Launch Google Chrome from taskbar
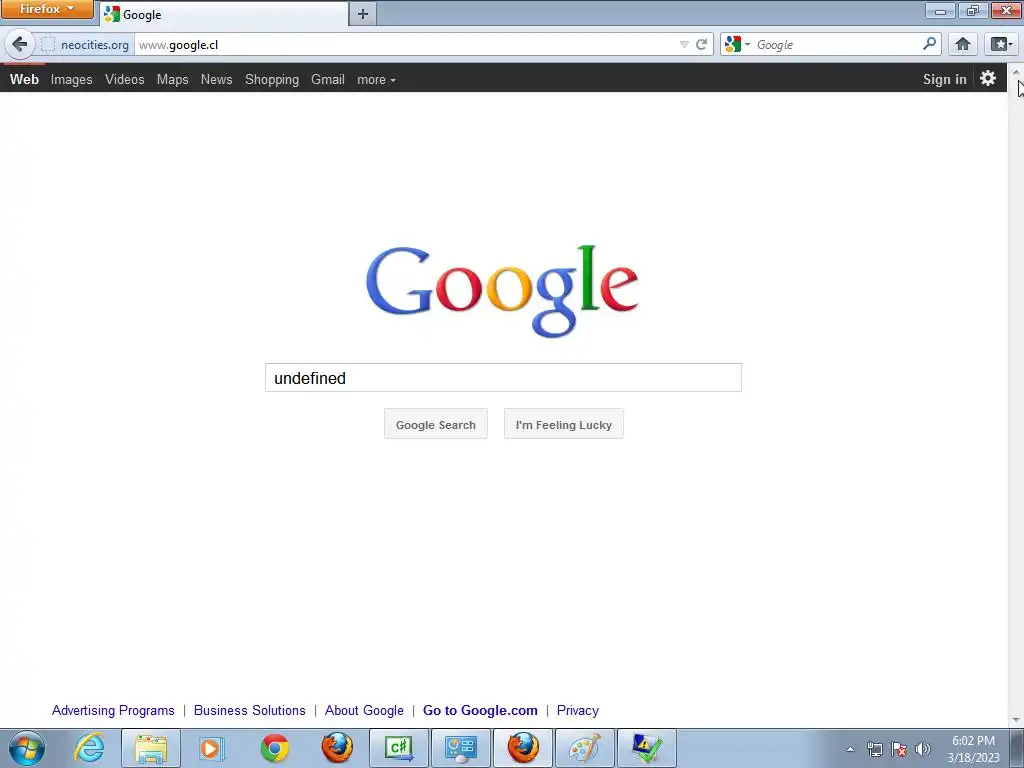 coord(274,748)
